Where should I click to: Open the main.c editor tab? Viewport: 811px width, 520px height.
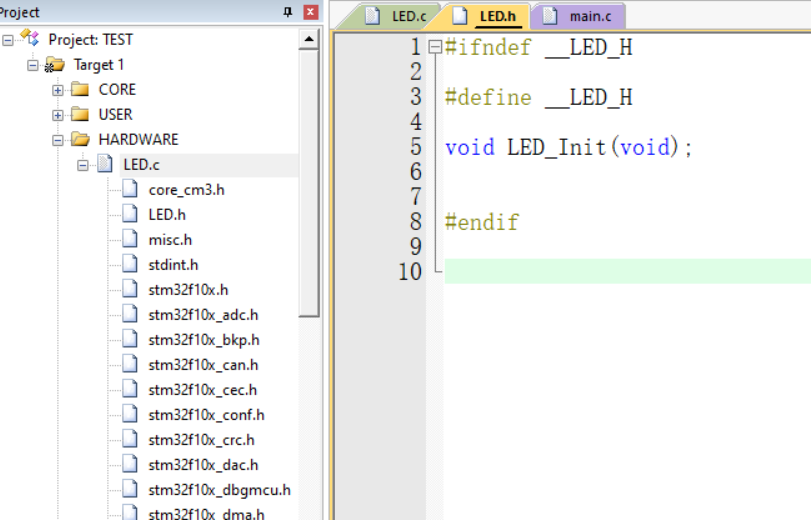pos(579,16)
